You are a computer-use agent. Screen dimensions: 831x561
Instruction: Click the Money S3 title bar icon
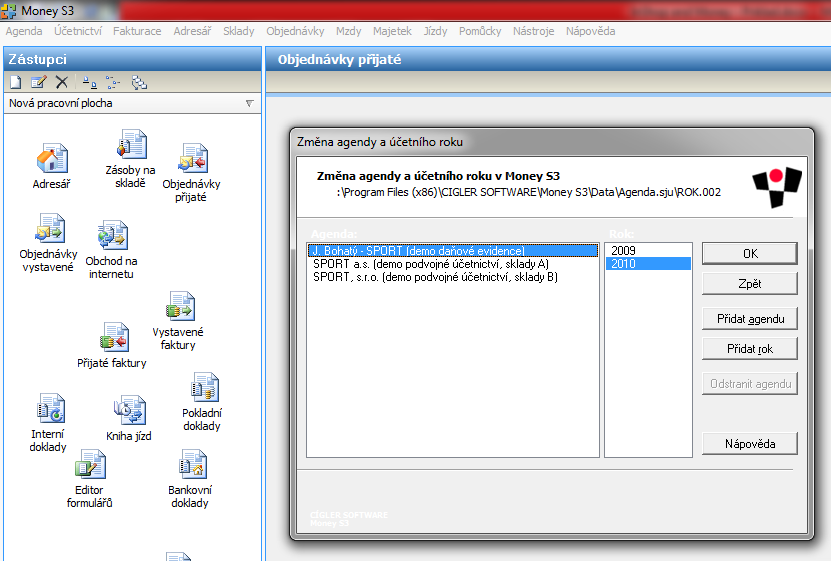coord(8,11)
